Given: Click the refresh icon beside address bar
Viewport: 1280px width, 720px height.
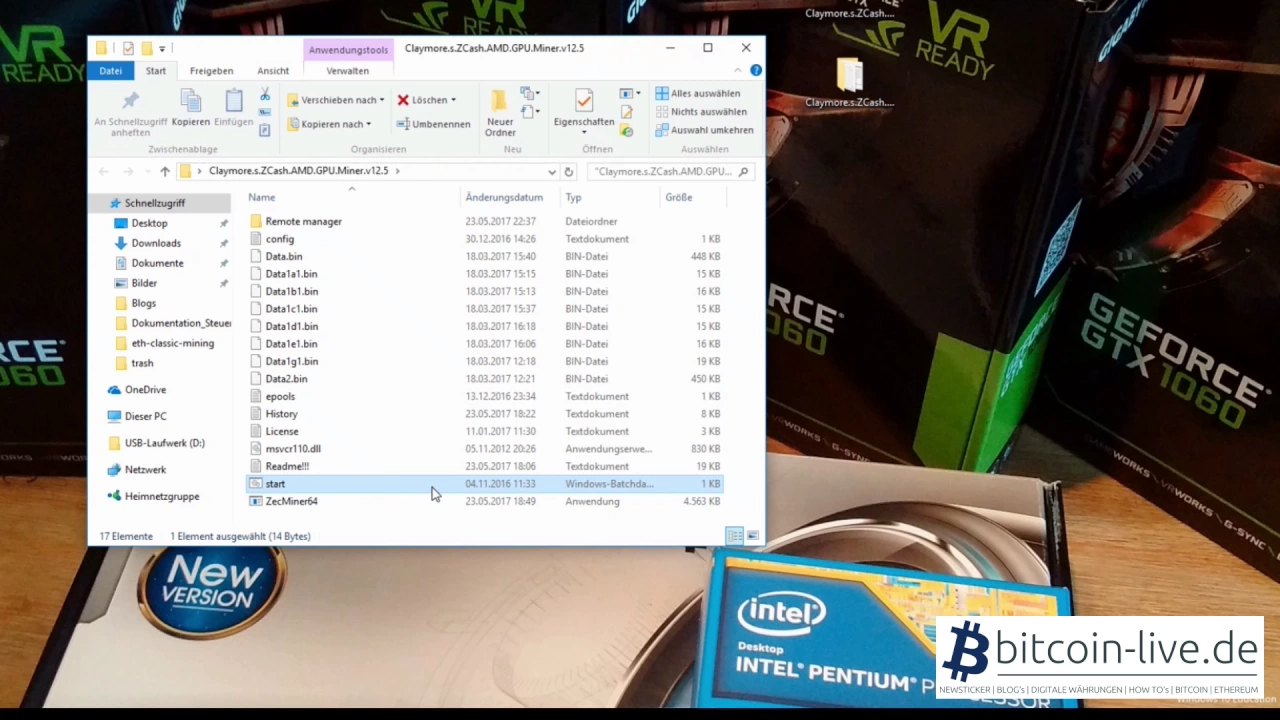Looking at the screenshot, I should (x=569, y=171).
